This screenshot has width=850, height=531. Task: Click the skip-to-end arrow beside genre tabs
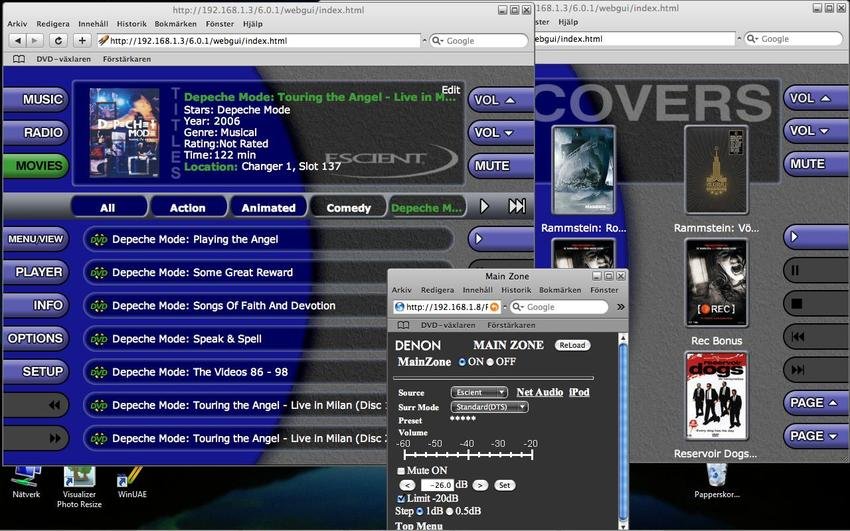coord(517,206)
